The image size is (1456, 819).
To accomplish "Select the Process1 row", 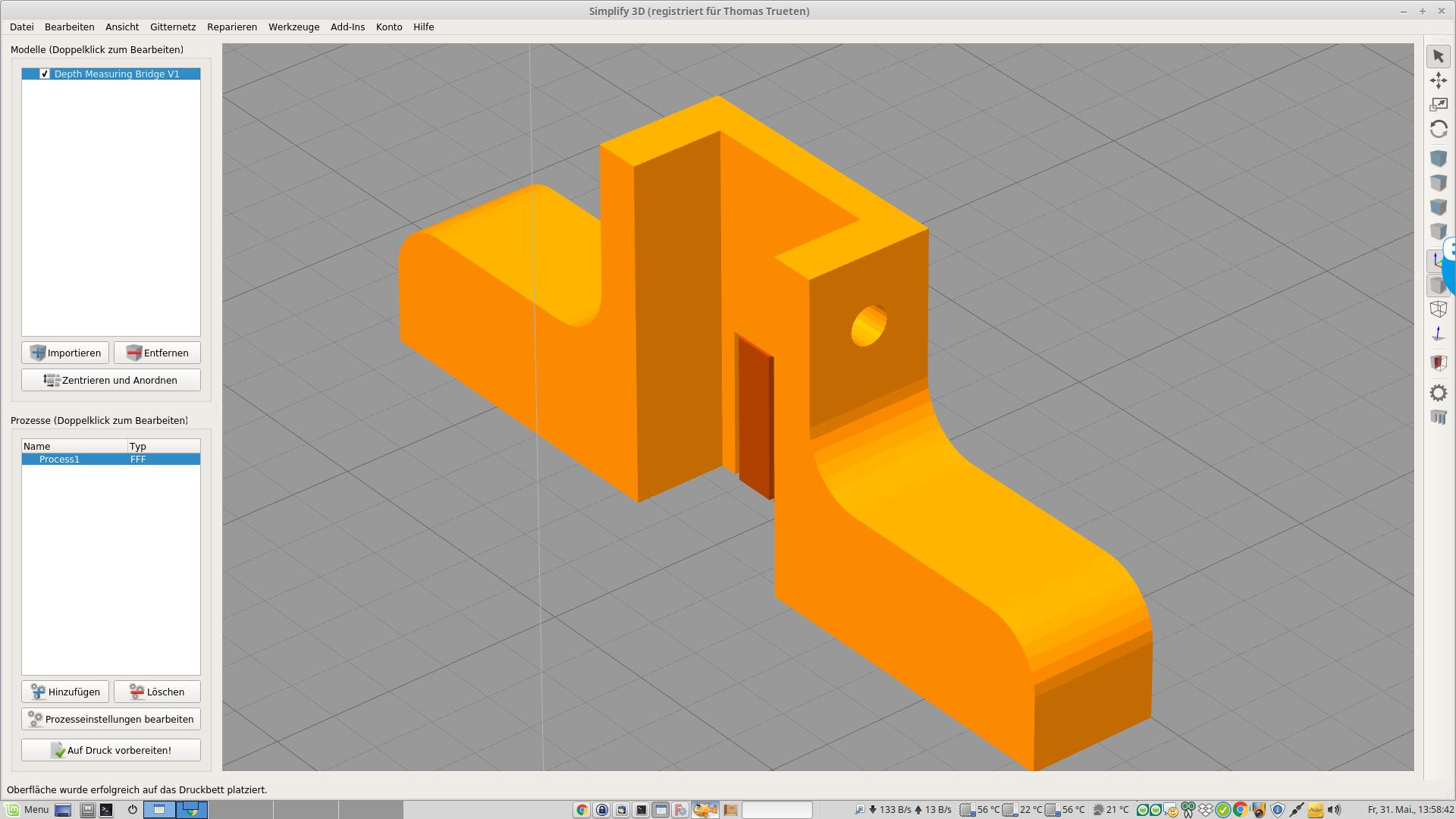I will pyautogui.click(x=111, y=459).
